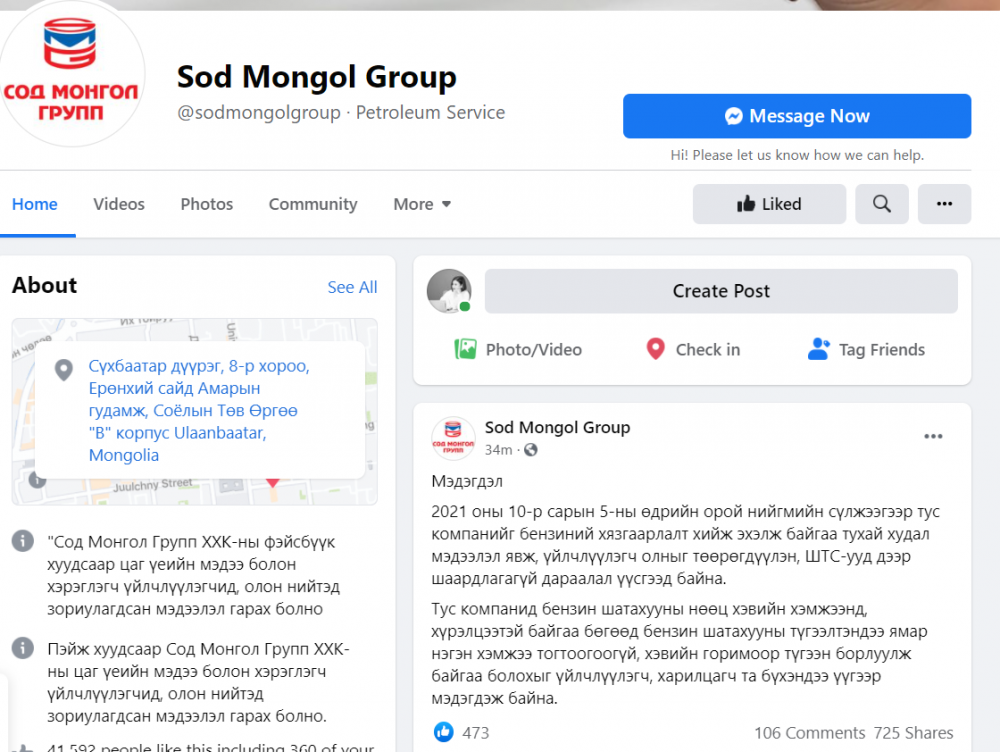Click the first info icon in About
1000x752 pixels.
[x=23, y=541]
